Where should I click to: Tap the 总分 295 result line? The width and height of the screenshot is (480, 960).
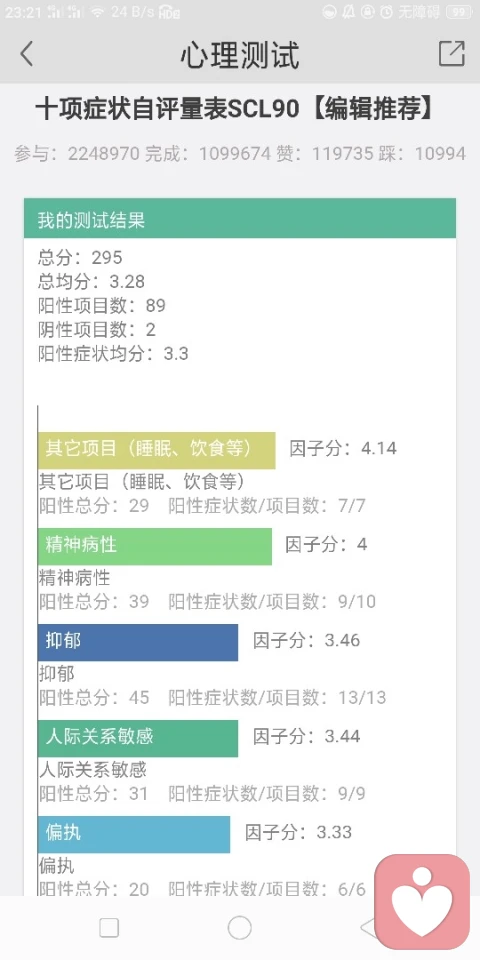point(80,257)
